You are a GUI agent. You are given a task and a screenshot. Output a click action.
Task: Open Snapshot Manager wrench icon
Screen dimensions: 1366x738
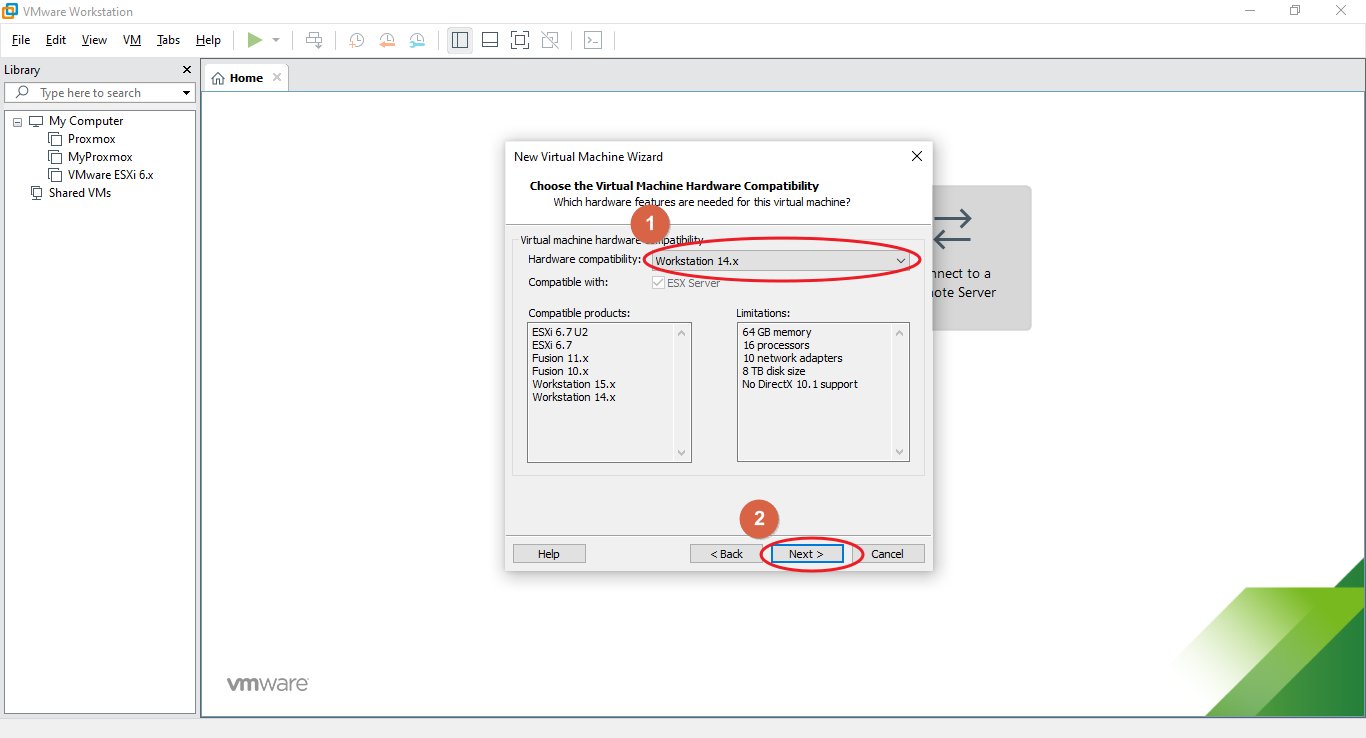pos(417,40)
